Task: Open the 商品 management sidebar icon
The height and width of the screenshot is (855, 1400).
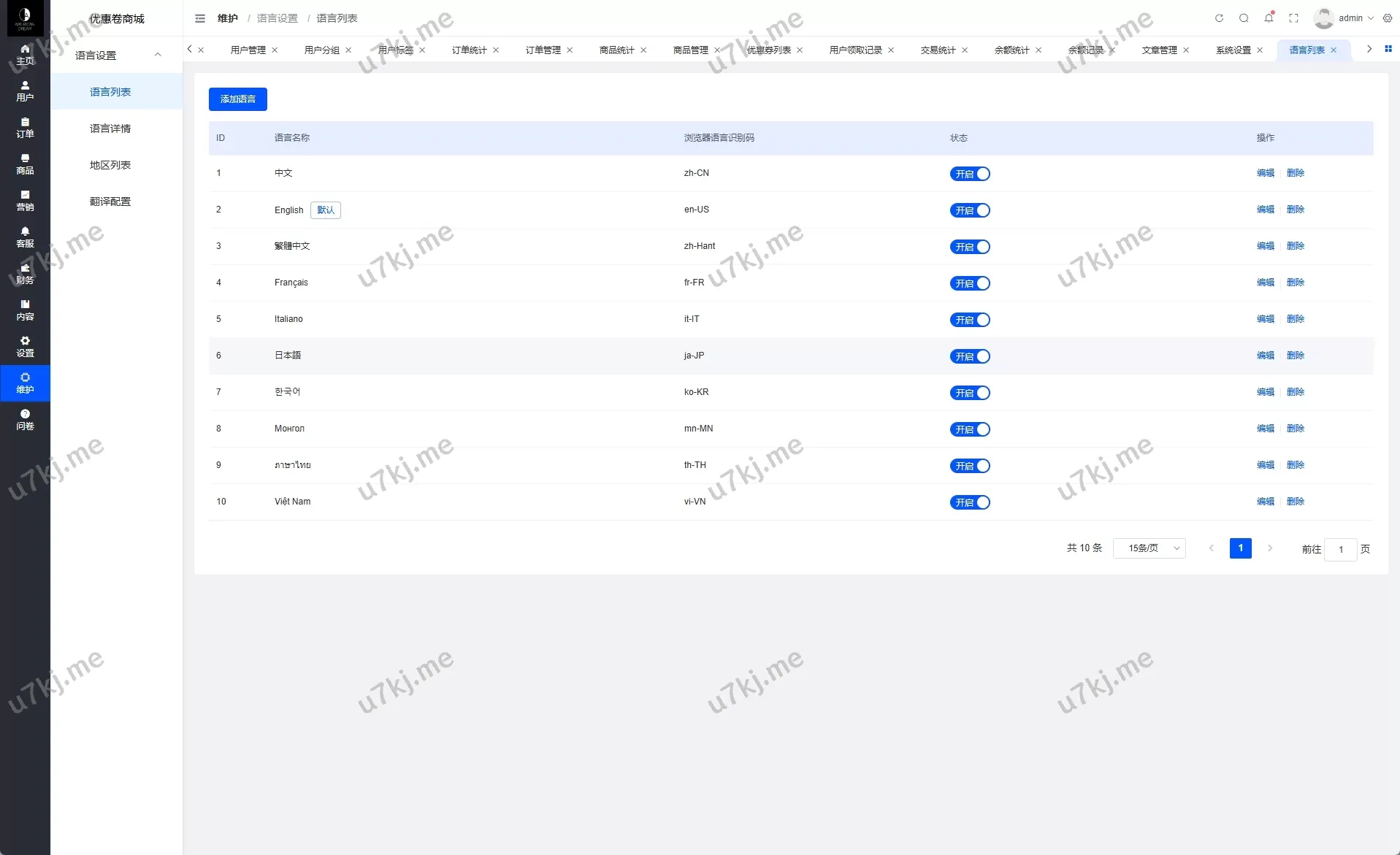Action: click(x=25, y=164)
